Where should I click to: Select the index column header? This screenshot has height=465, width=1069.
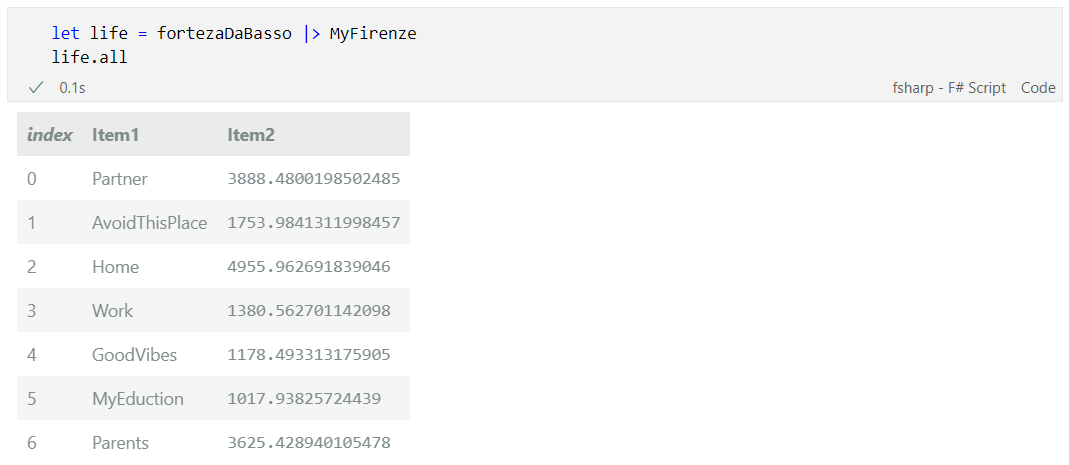point(50,135)
